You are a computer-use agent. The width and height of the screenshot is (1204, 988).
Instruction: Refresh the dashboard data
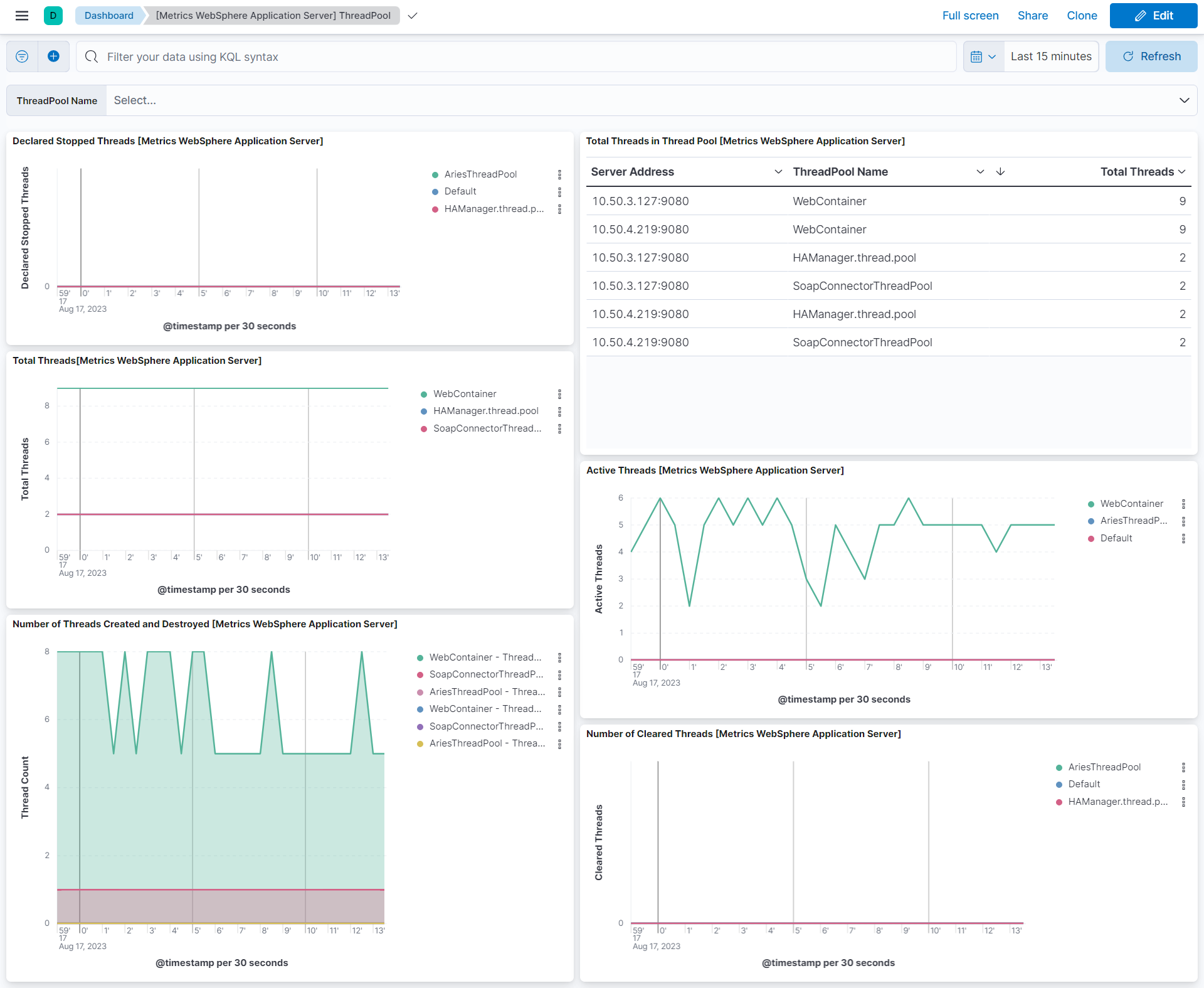(x=1151, y=56)
